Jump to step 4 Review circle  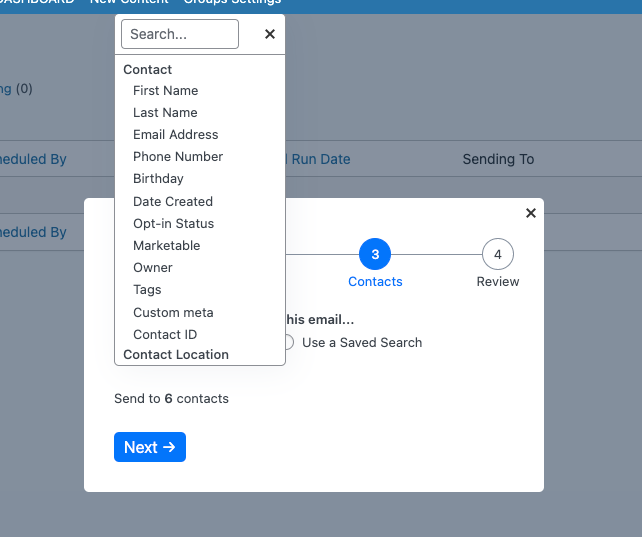click(497, 254)
